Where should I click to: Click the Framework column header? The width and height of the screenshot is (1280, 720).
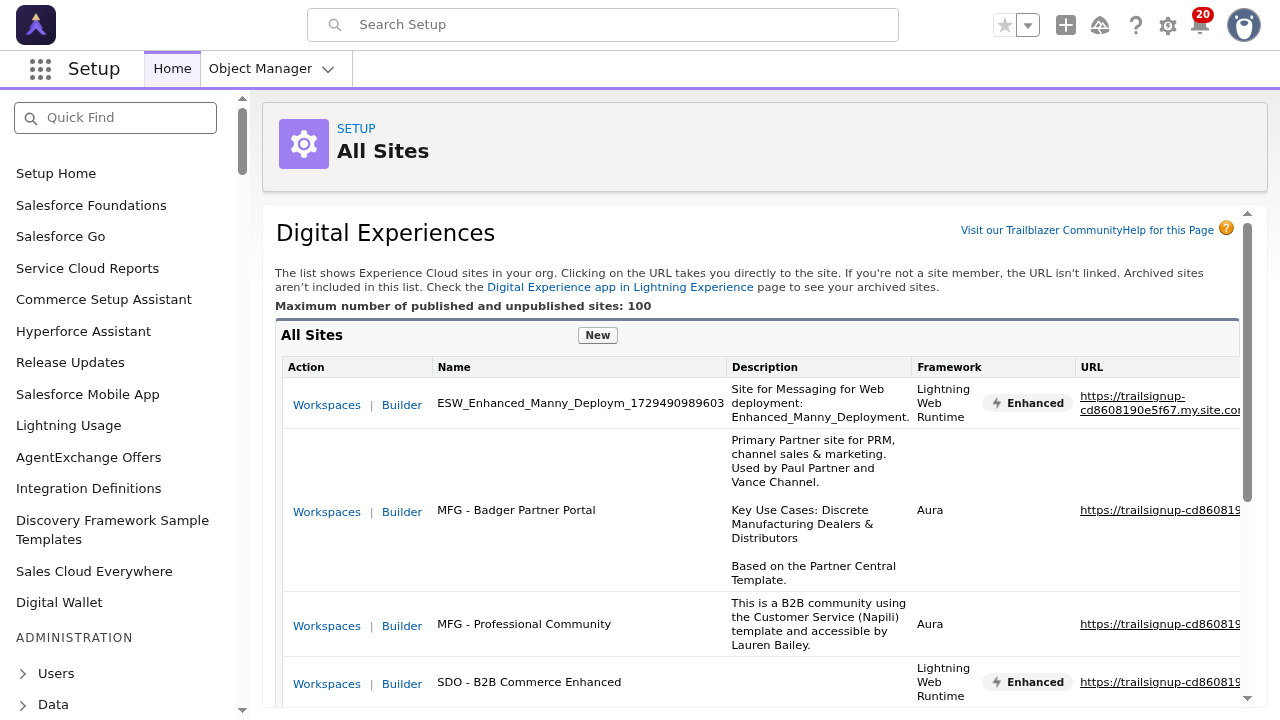click(993, 367)
